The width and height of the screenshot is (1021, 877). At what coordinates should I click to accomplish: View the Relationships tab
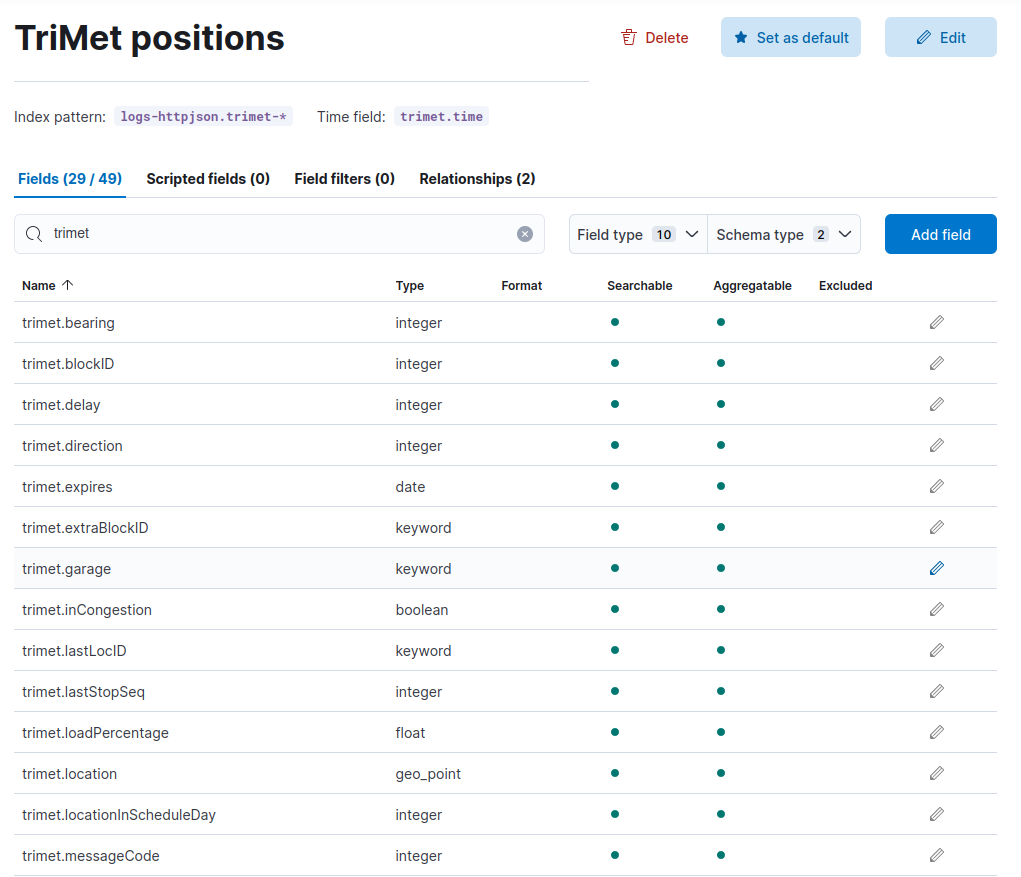pyautogui.click(x=477, y=179)
